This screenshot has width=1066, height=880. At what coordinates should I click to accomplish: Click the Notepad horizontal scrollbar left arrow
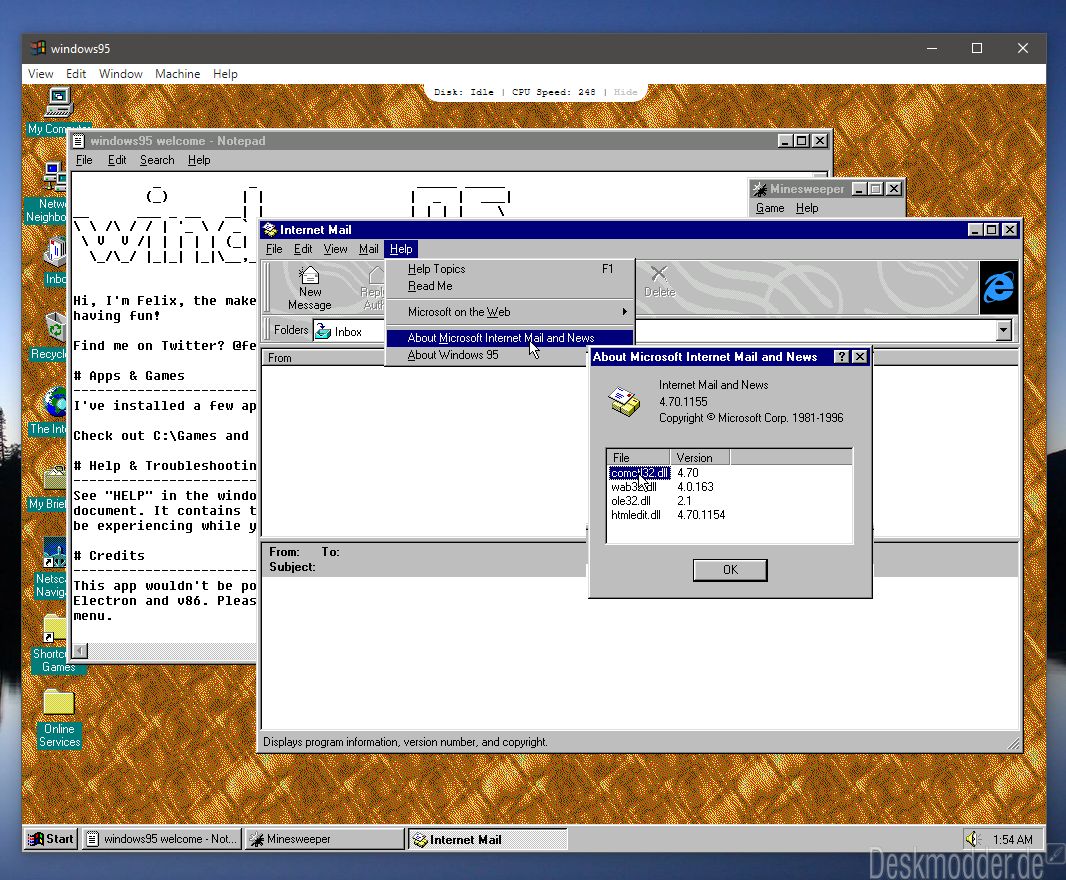(x=80, y=651)
